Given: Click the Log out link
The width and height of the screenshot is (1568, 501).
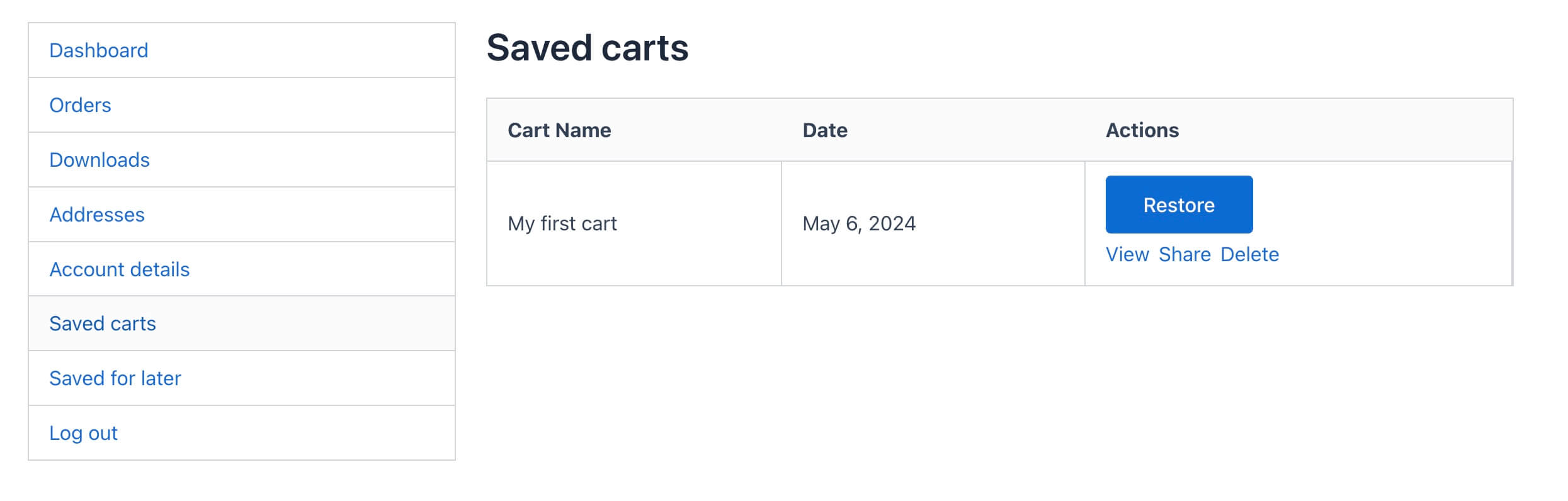Looking at the screenshot, I should point(83,433).
